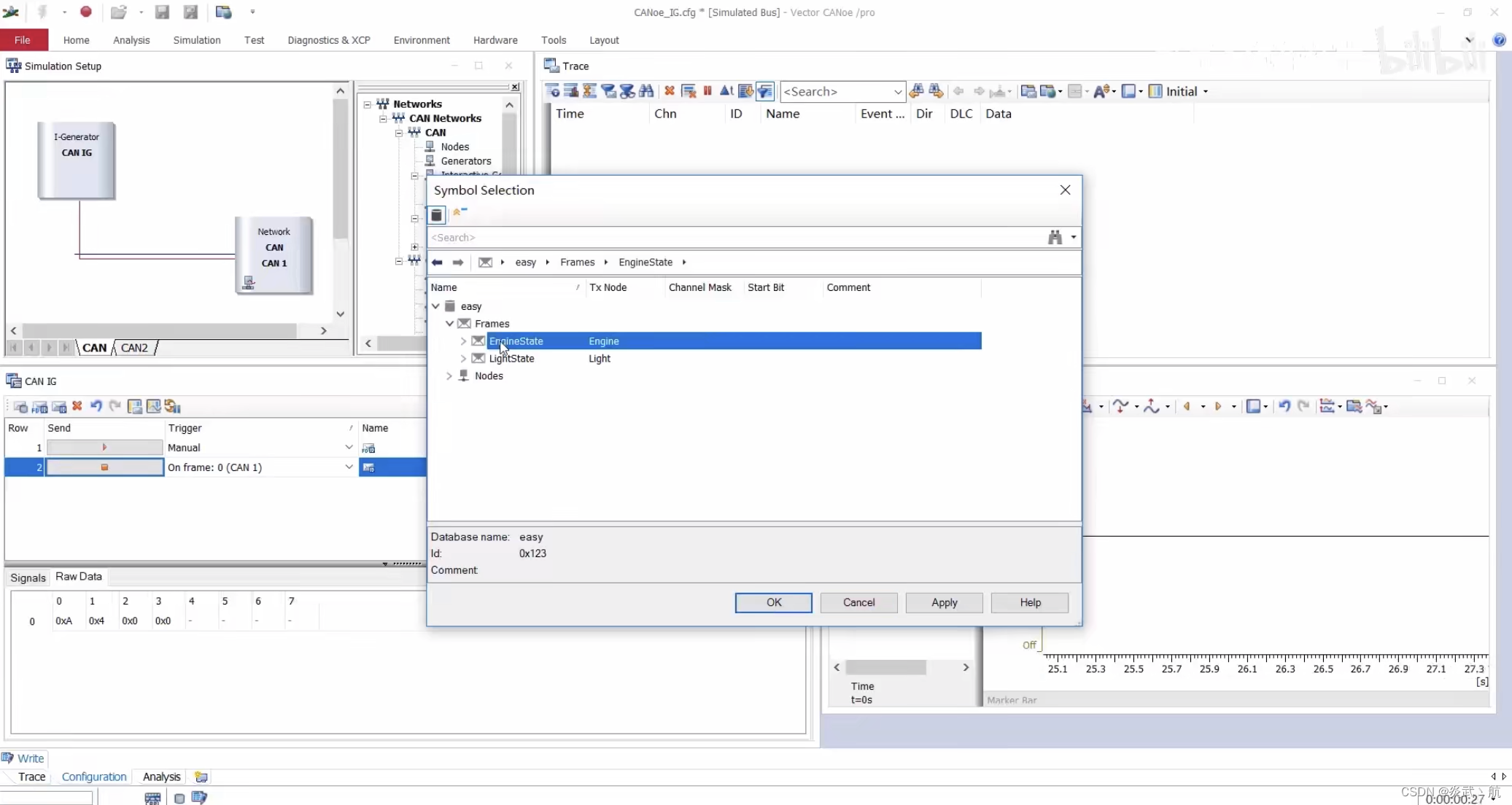The width and height of the screenshot is (1512, 805).
Task: Click the binoculars find icon in Trace toolbar
Action: pos(646,91)
